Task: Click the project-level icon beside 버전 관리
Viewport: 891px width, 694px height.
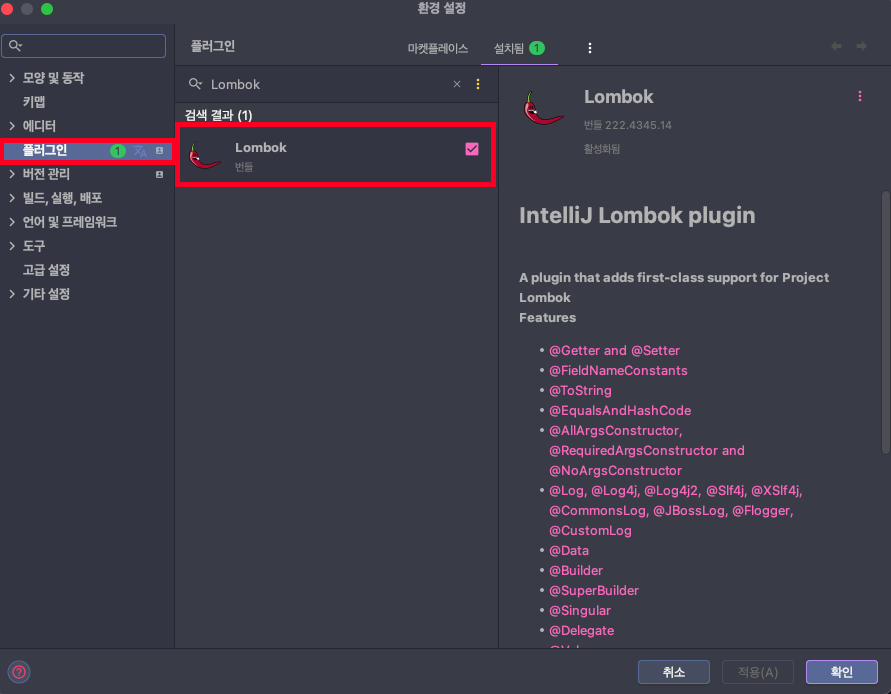Action: point(160,174)
